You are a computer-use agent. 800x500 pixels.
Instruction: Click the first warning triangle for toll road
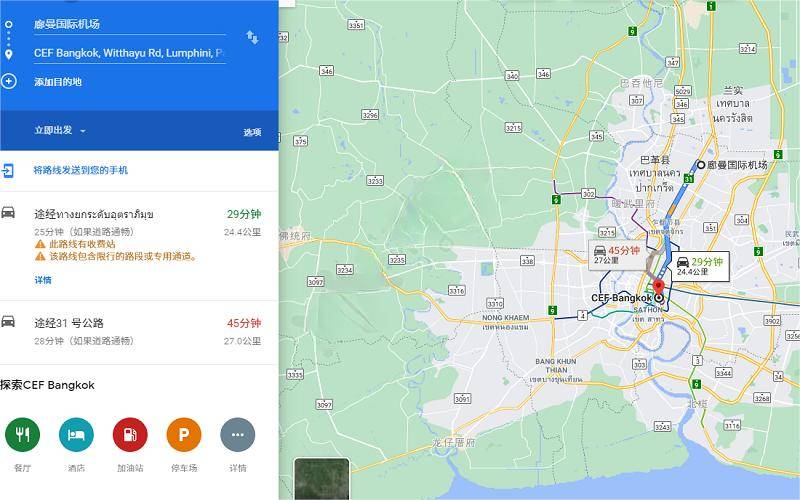[x=40, y=244]
